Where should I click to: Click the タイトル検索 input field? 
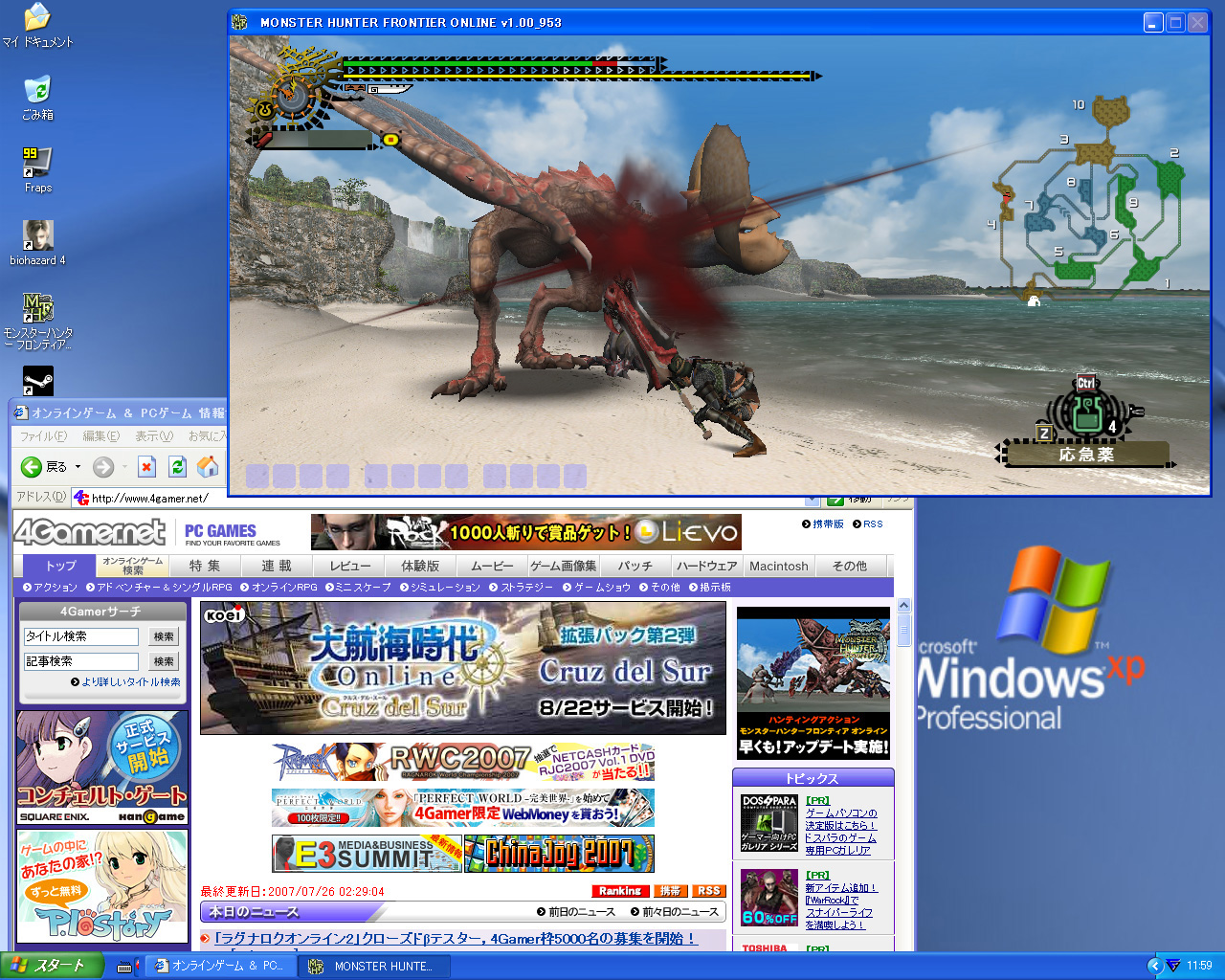(81, 636)
